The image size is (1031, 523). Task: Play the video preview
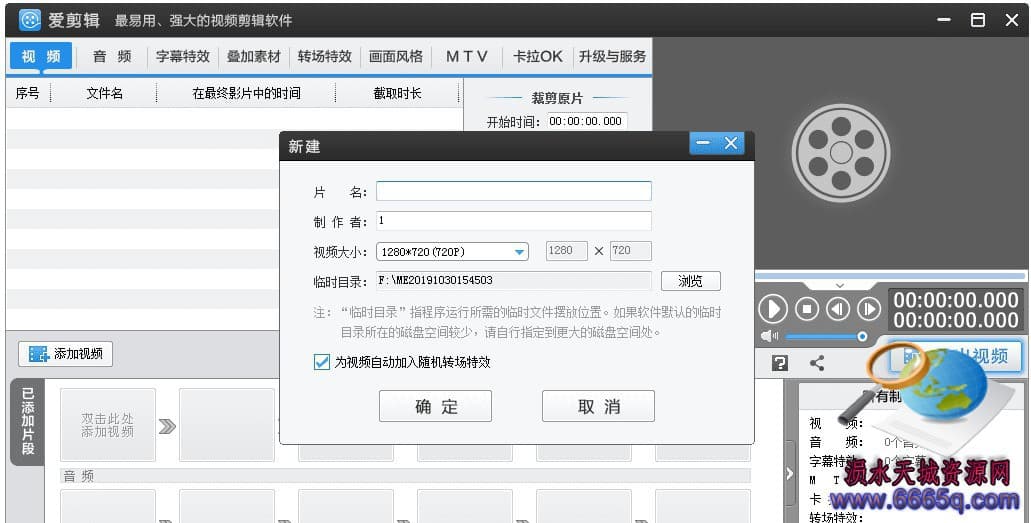(x=773, y=309)
